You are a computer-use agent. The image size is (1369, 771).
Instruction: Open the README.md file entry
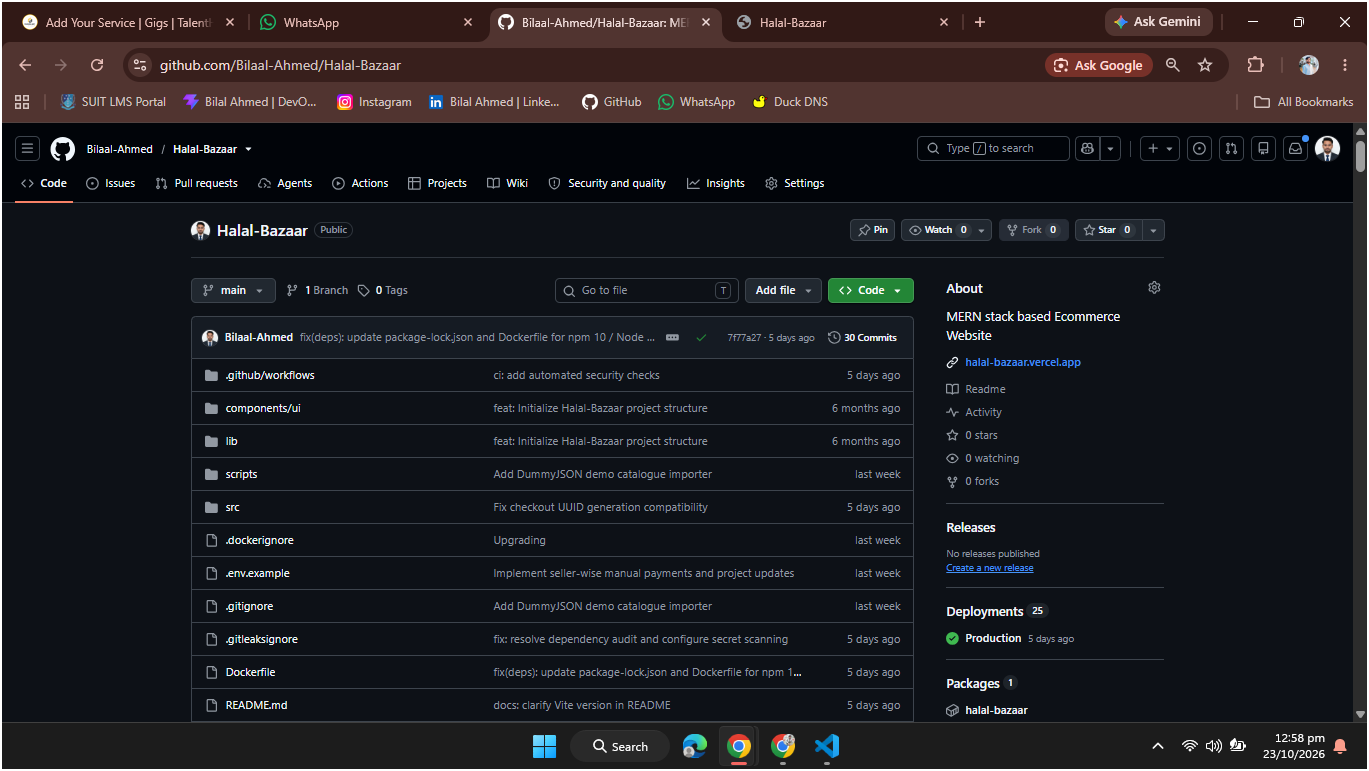point(256,705)
